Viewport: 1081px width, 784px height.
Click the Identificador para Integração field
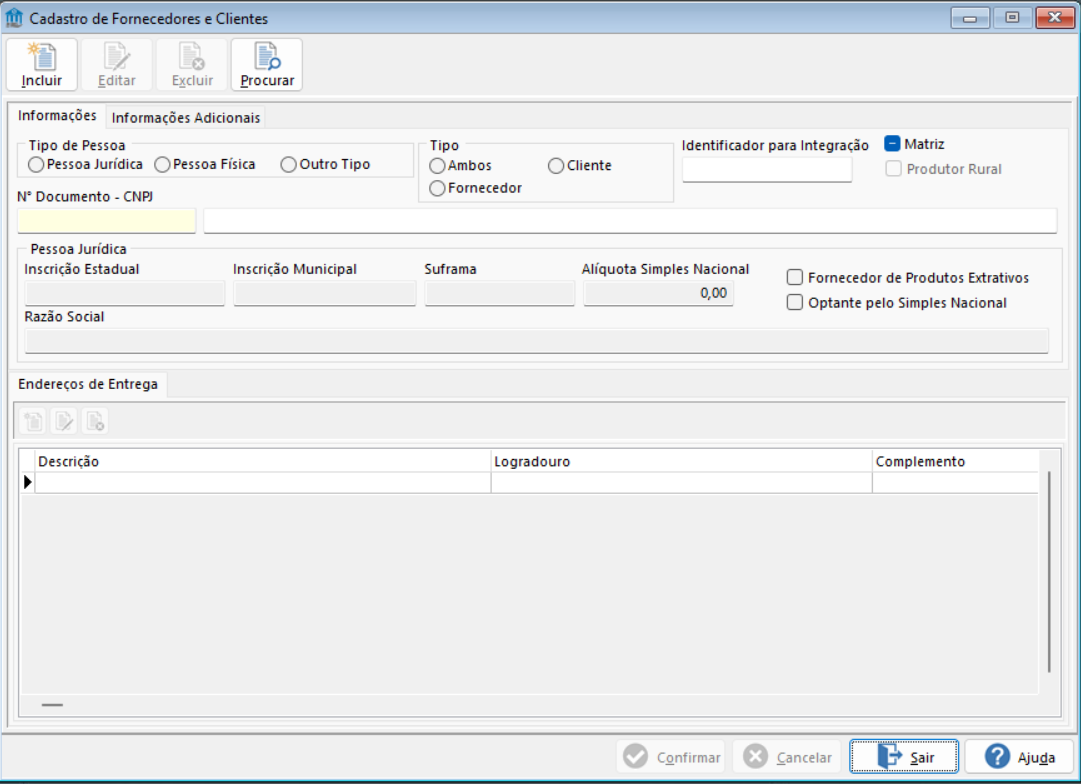tap(767, 170)
